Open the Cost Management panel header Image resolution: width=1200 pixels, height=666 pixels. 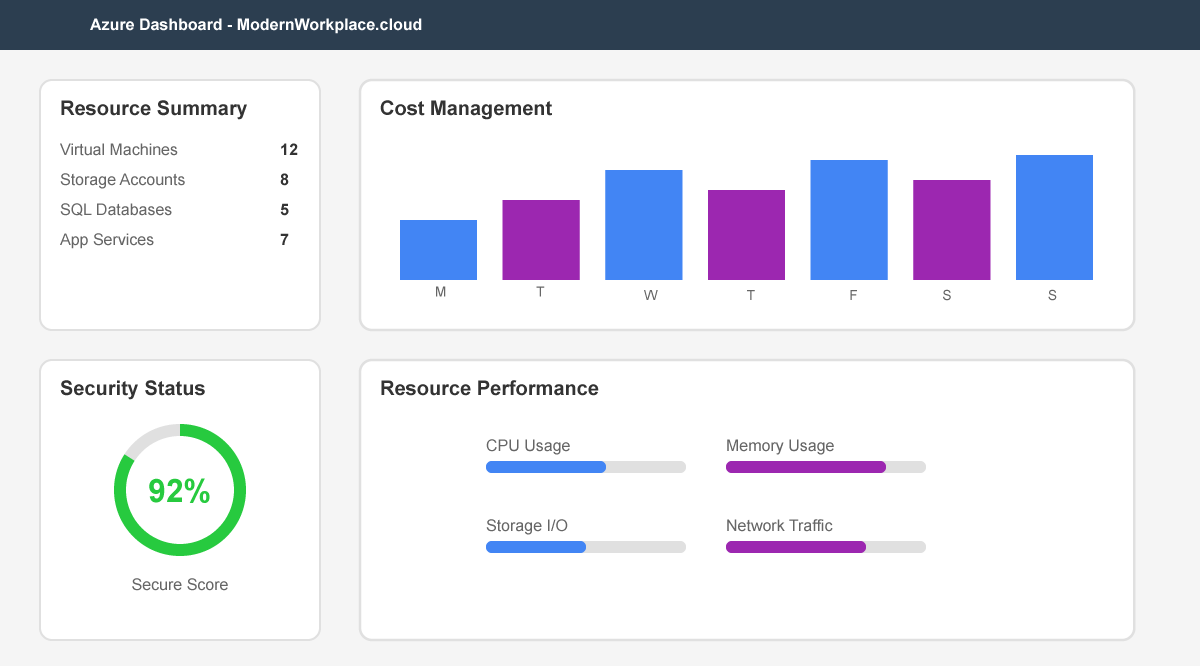pos(466,108)
